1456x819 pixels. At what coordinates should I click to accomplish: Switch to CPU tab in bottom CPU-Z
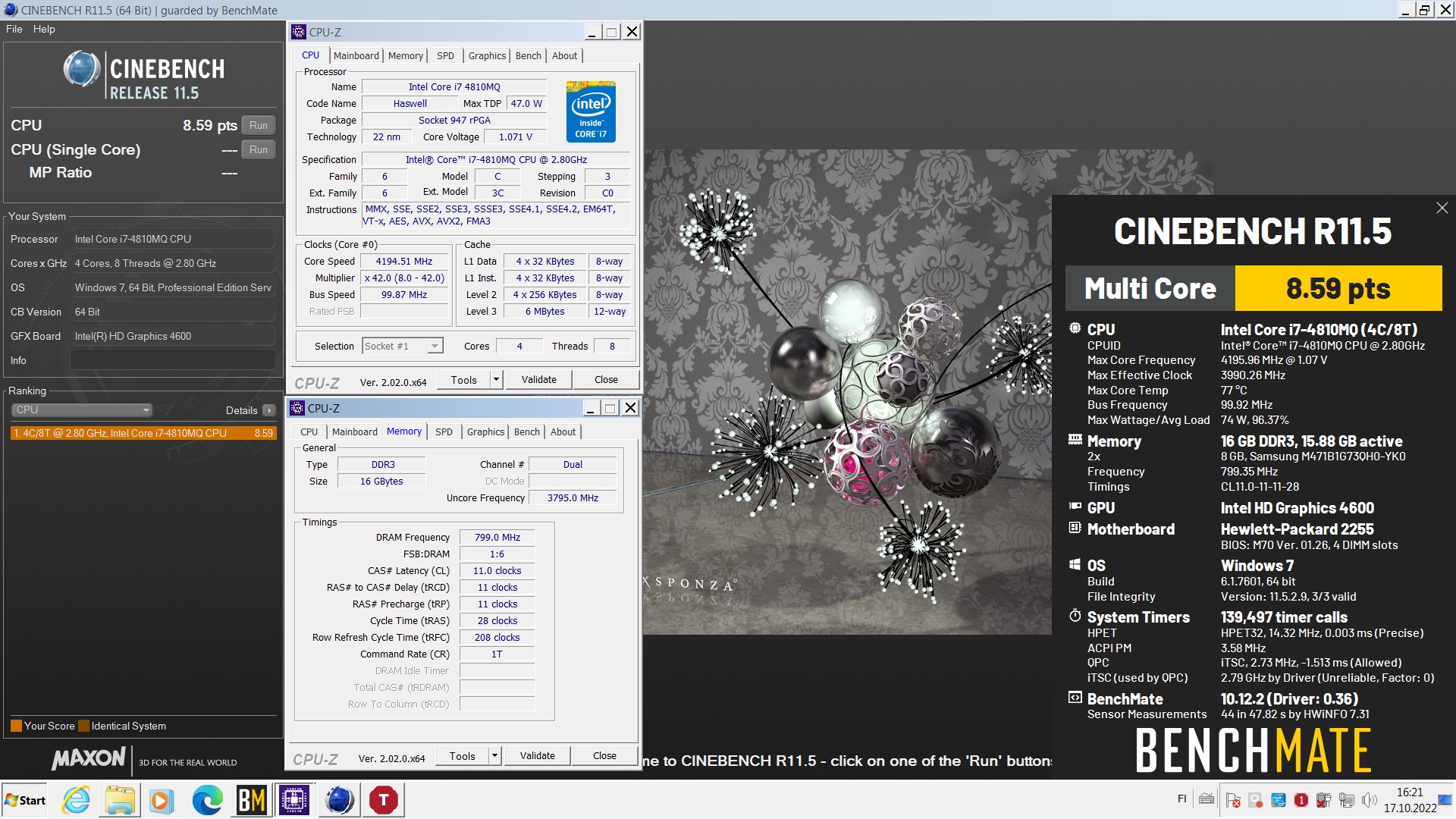pos(309,432)
